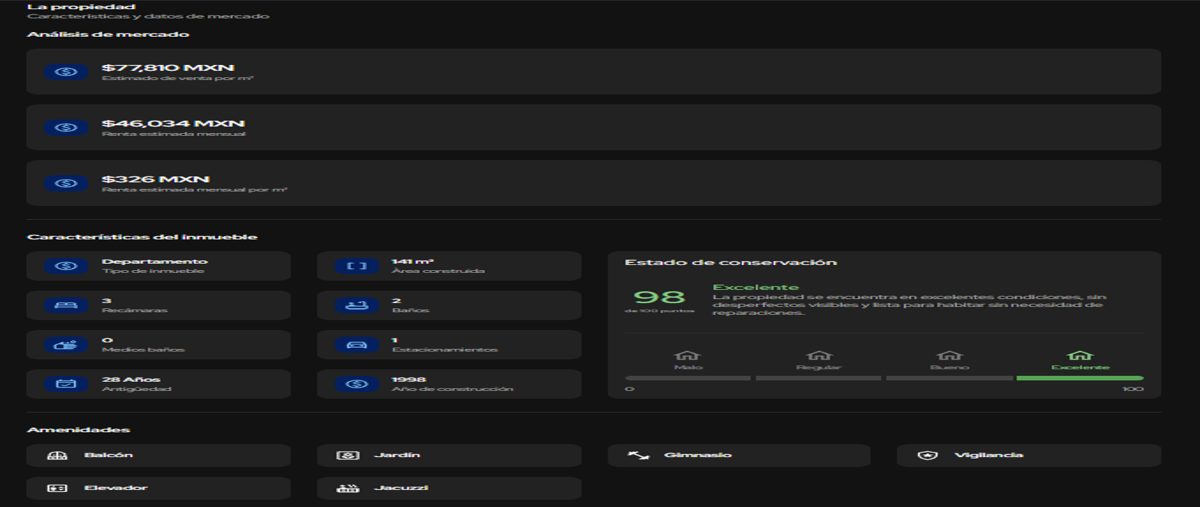Click the bathtub icon for Baños
The height and width of the screenshot is (507, 1200).
point(356,305)
